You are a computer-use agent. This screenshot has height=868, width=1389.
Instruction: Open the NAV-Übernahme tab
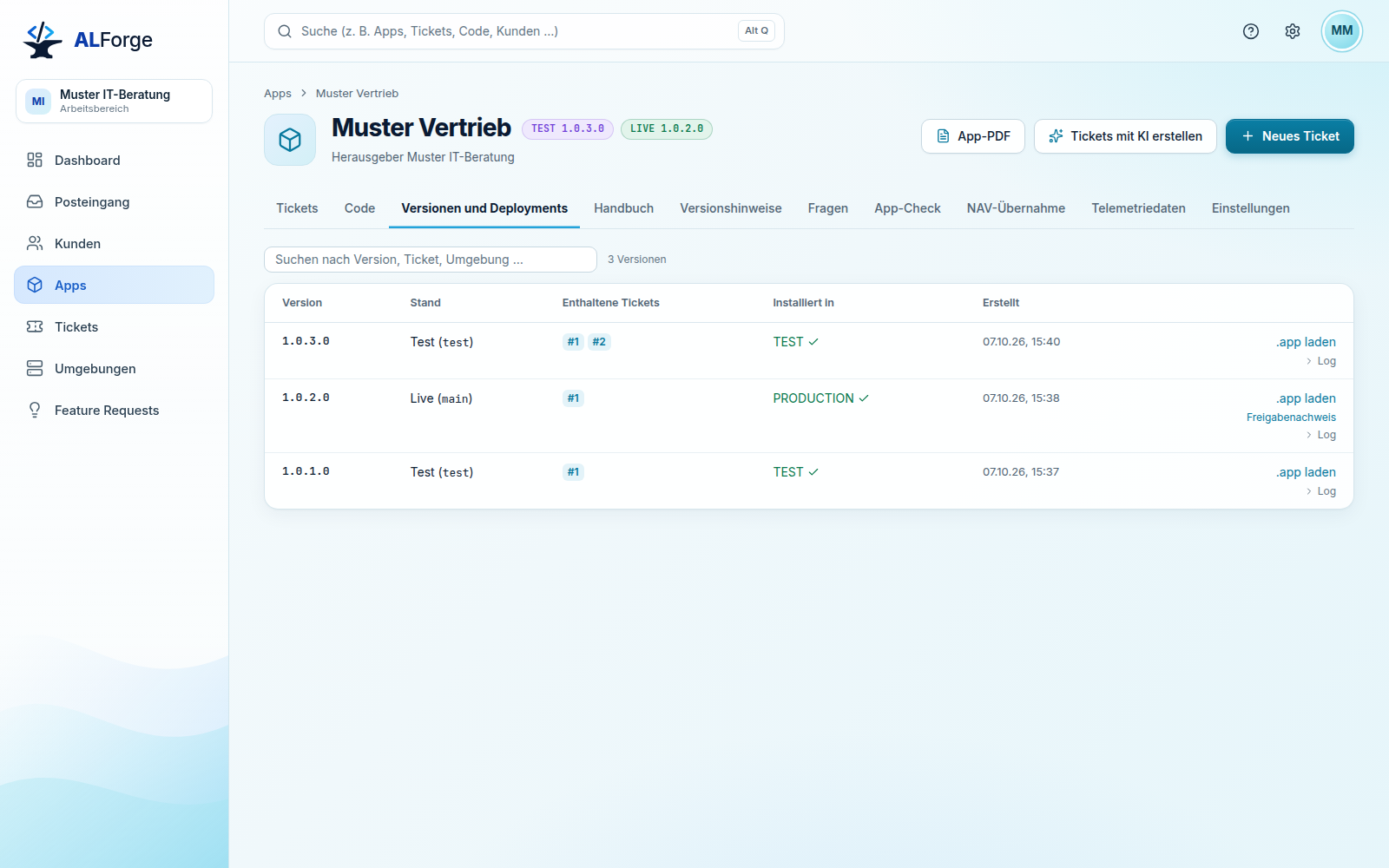pos(1016,208)
